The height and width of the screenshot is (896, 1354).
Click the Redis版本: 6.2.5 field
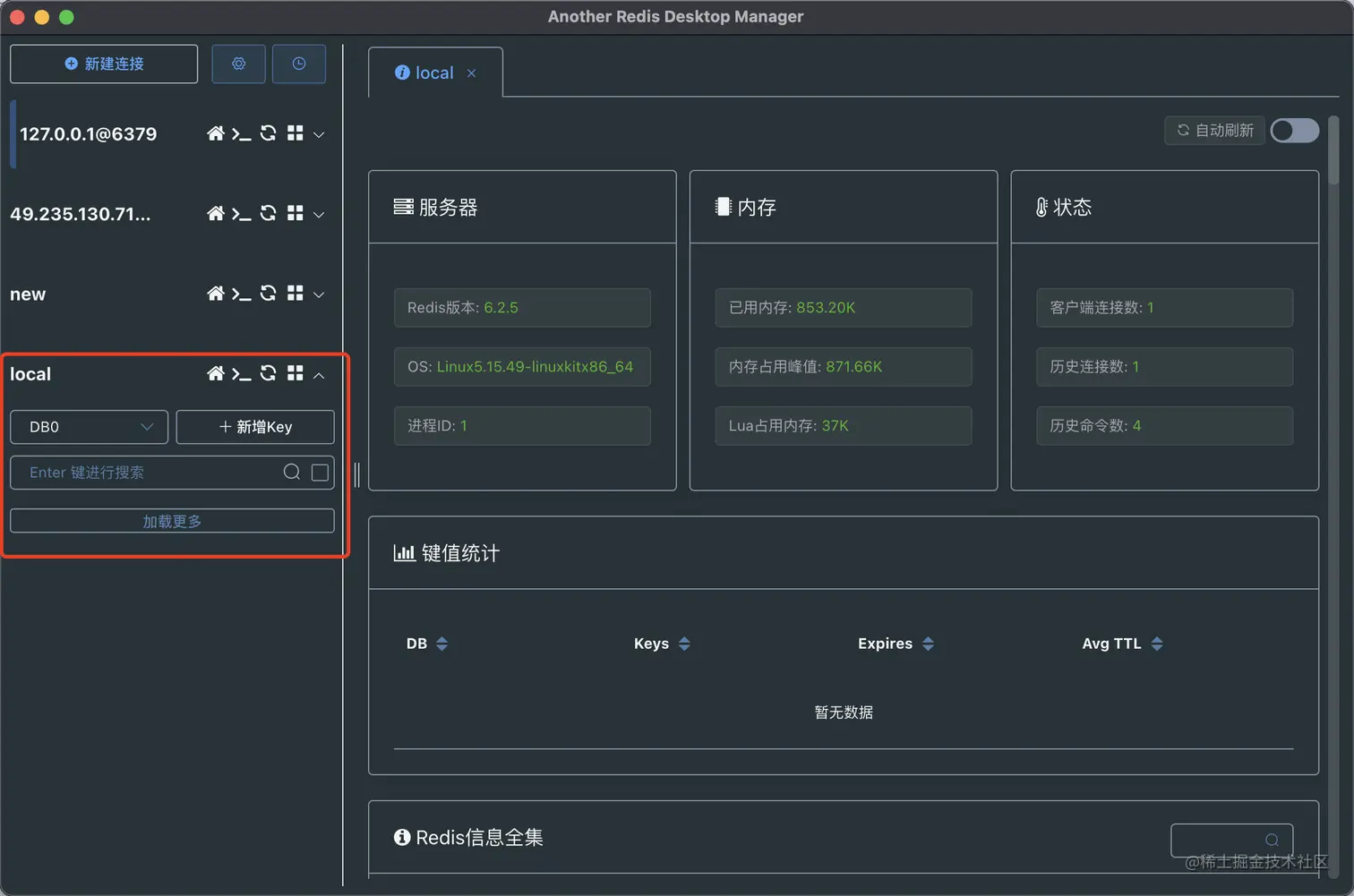pos(522,307)
